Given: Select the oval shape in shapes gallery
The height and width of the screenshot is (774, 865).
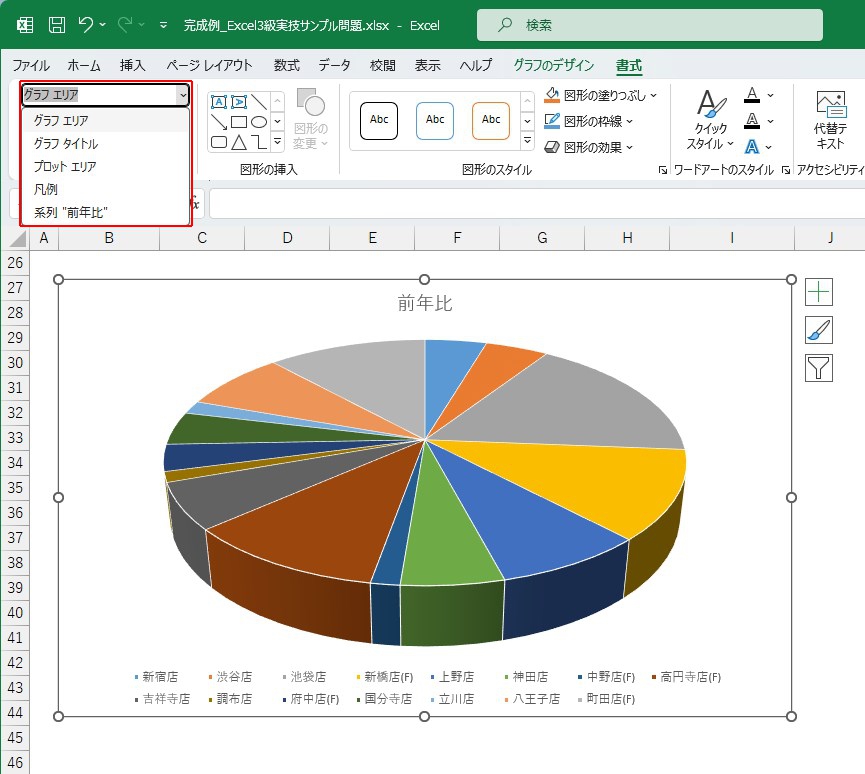Looking at the screenshot, I should (x=259, y=122).
